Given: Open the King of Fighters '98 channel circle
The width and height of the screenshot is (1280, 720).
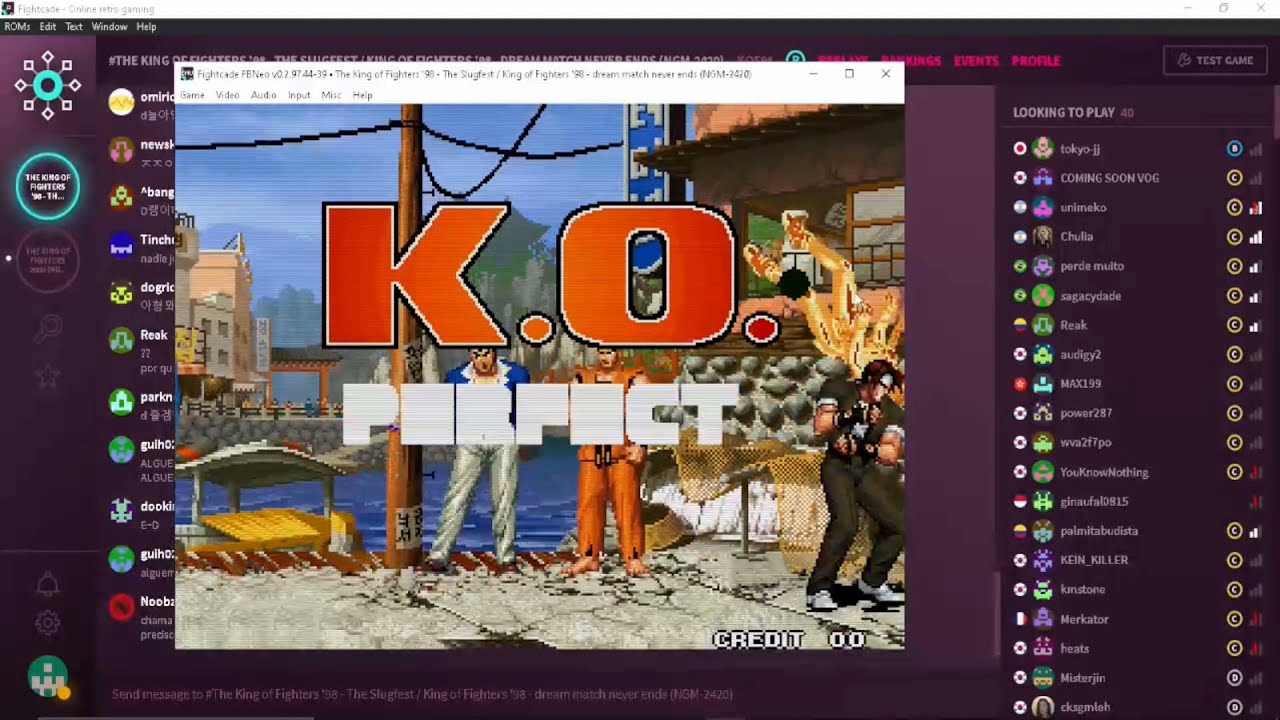Looking at the screenshot, I should pos(47,186).
